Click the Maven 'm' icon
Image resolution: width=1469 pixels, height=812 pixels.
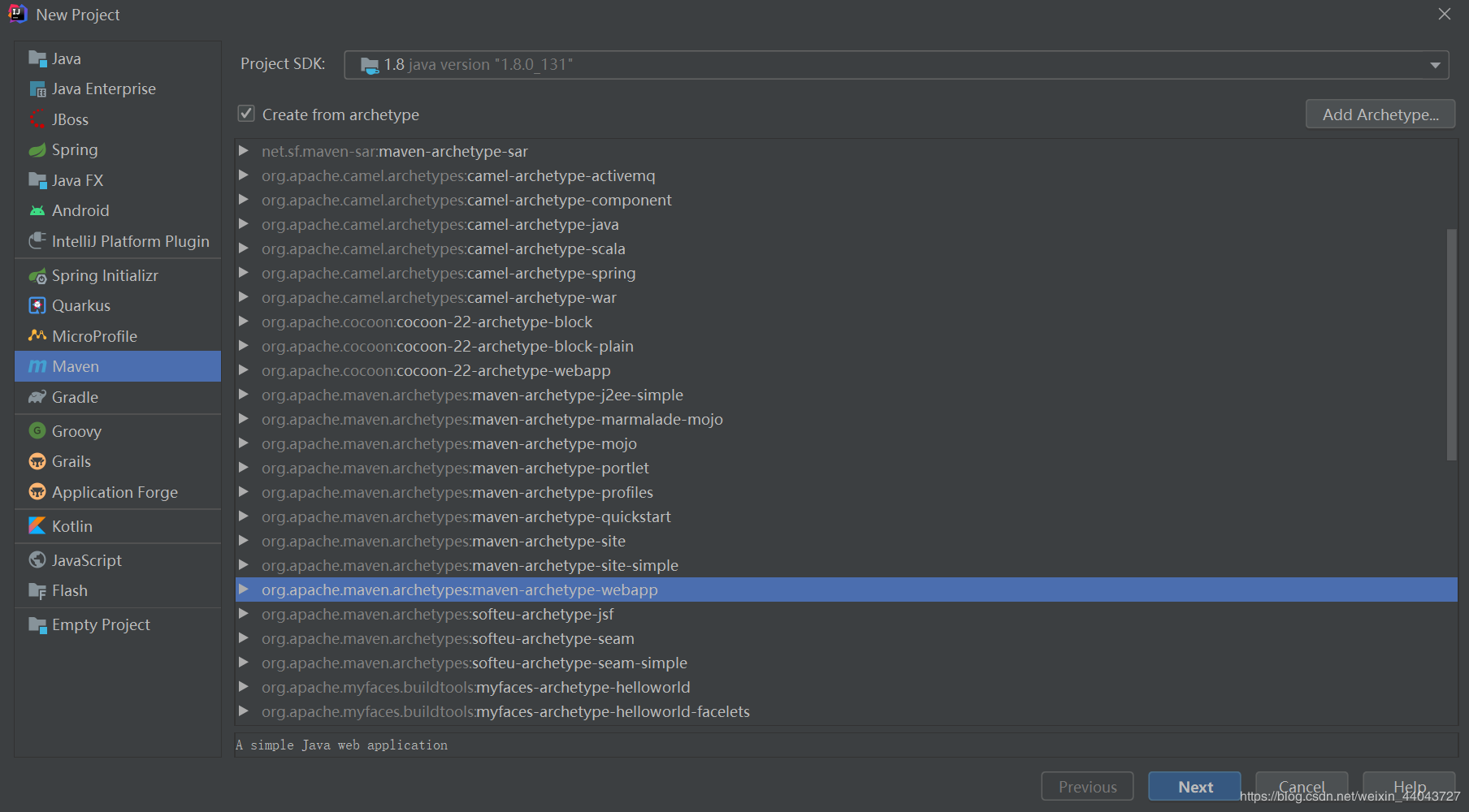pos(37,367)
